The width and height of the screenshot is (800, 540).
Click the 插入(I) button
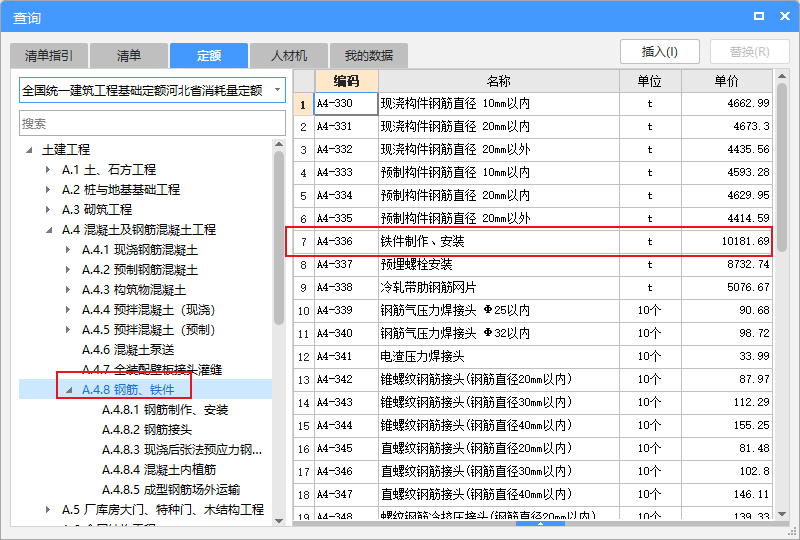click(x=660, y=52)
